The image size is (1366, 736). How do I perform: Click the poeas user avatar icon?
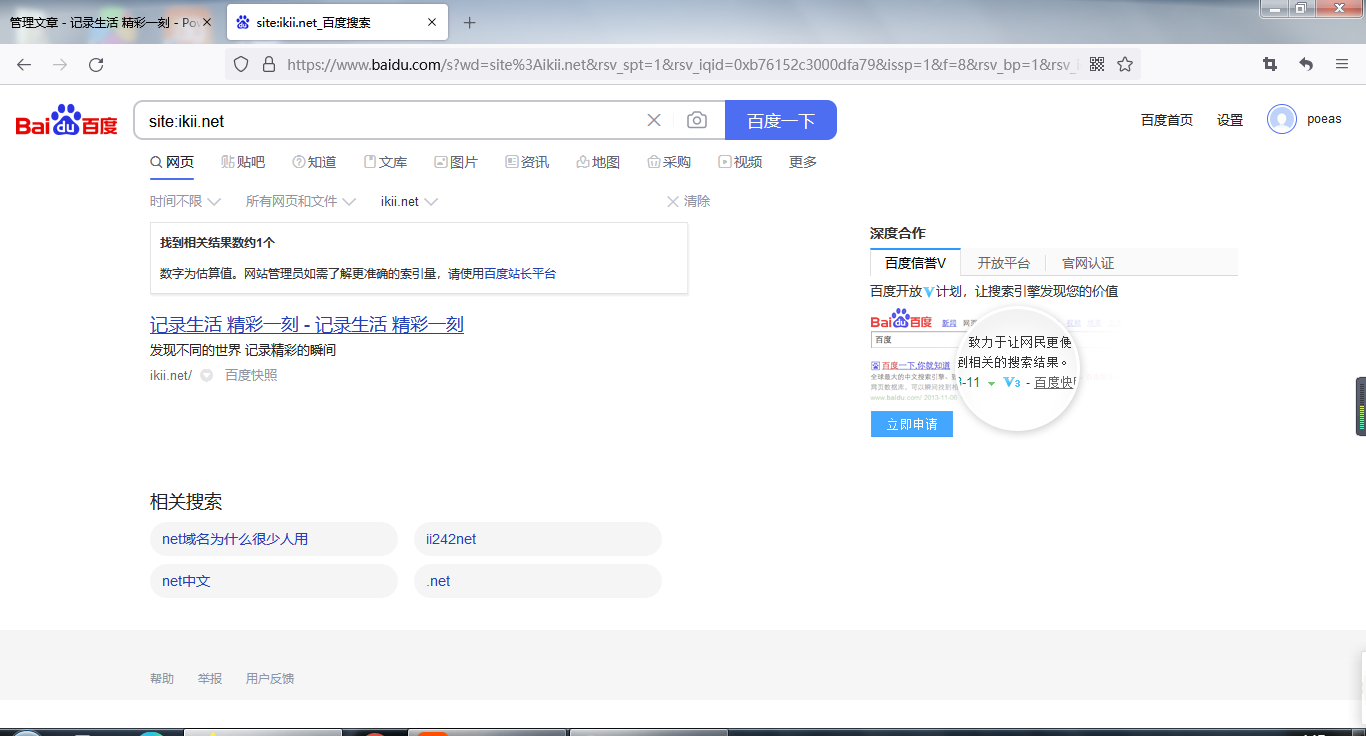click(1281, 120)
